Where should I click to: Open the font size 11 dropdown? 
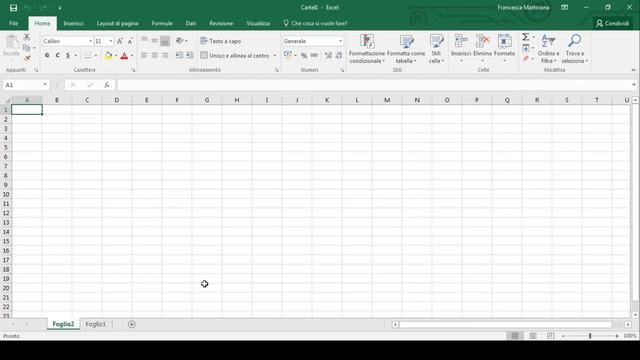[x=111, y=41]
